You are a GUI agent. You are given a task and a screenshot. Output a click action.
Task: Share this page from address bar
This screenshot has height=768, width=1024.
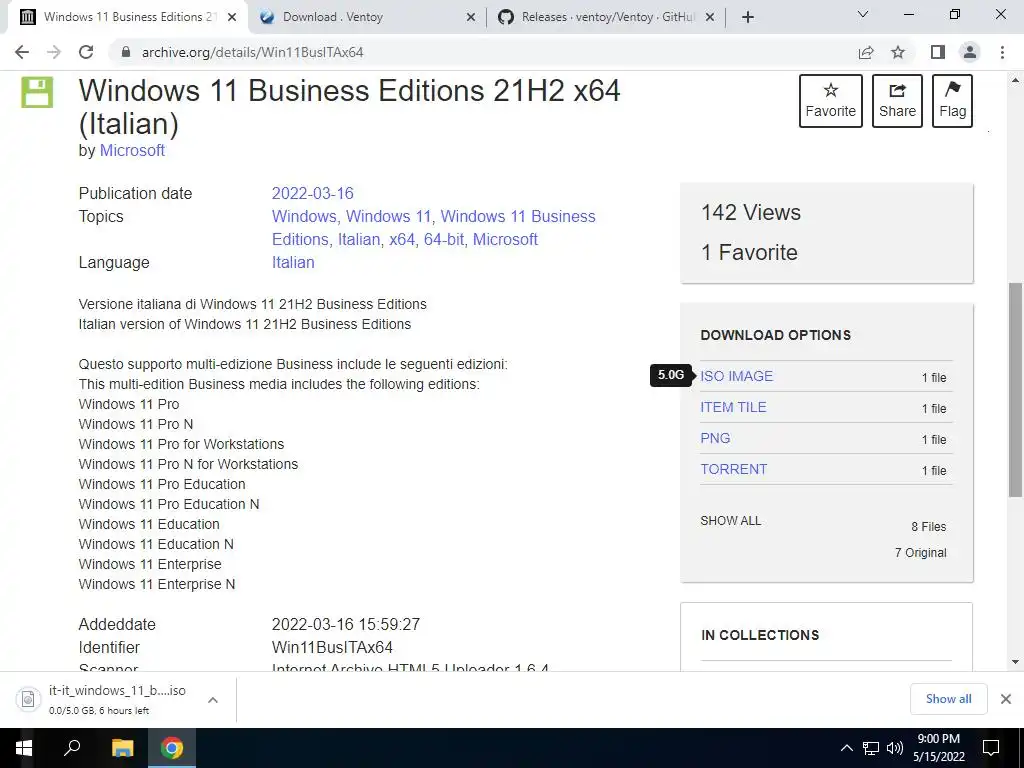[866, 52]
